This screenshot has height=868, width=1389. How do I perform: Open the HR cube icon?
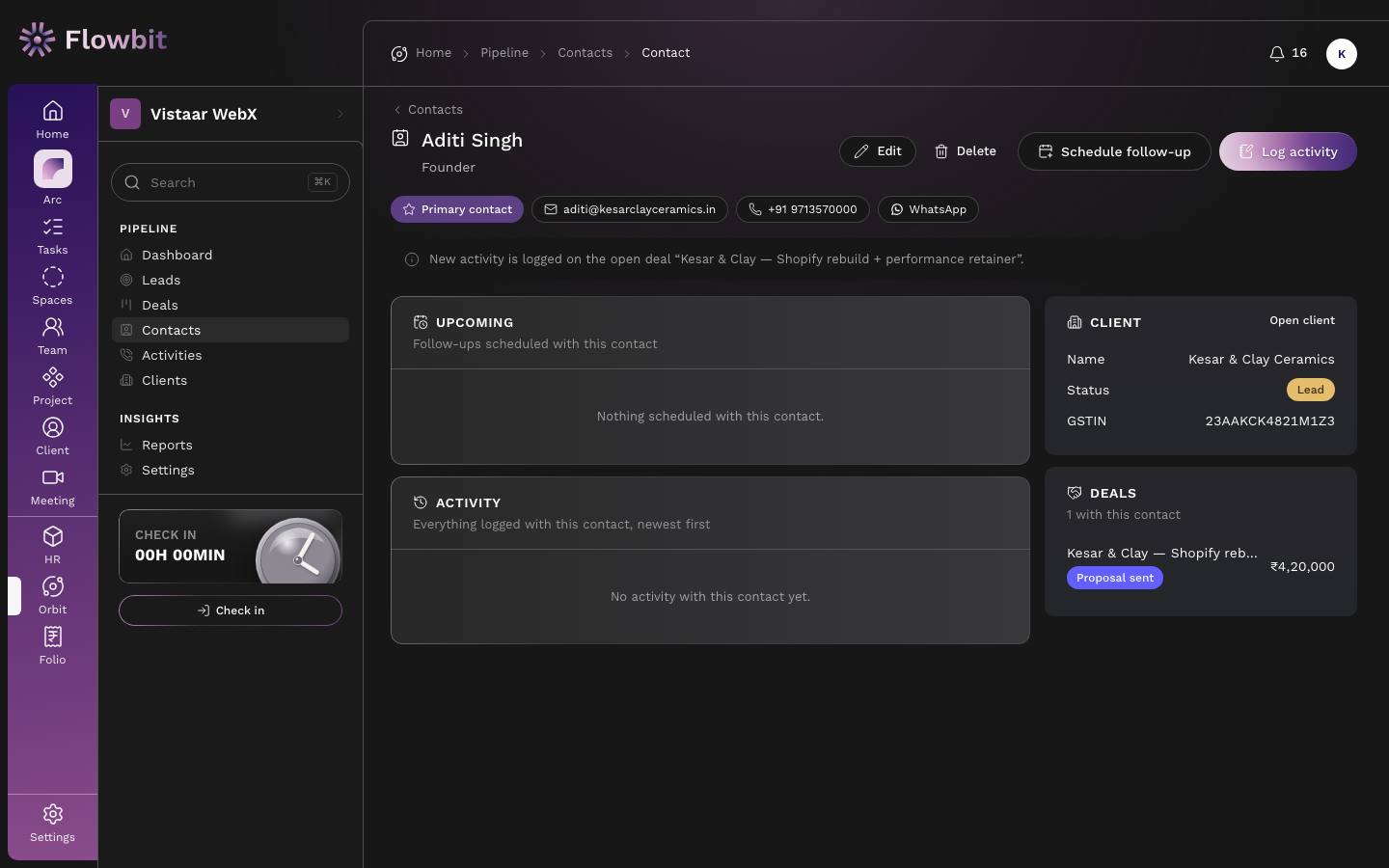52,546
